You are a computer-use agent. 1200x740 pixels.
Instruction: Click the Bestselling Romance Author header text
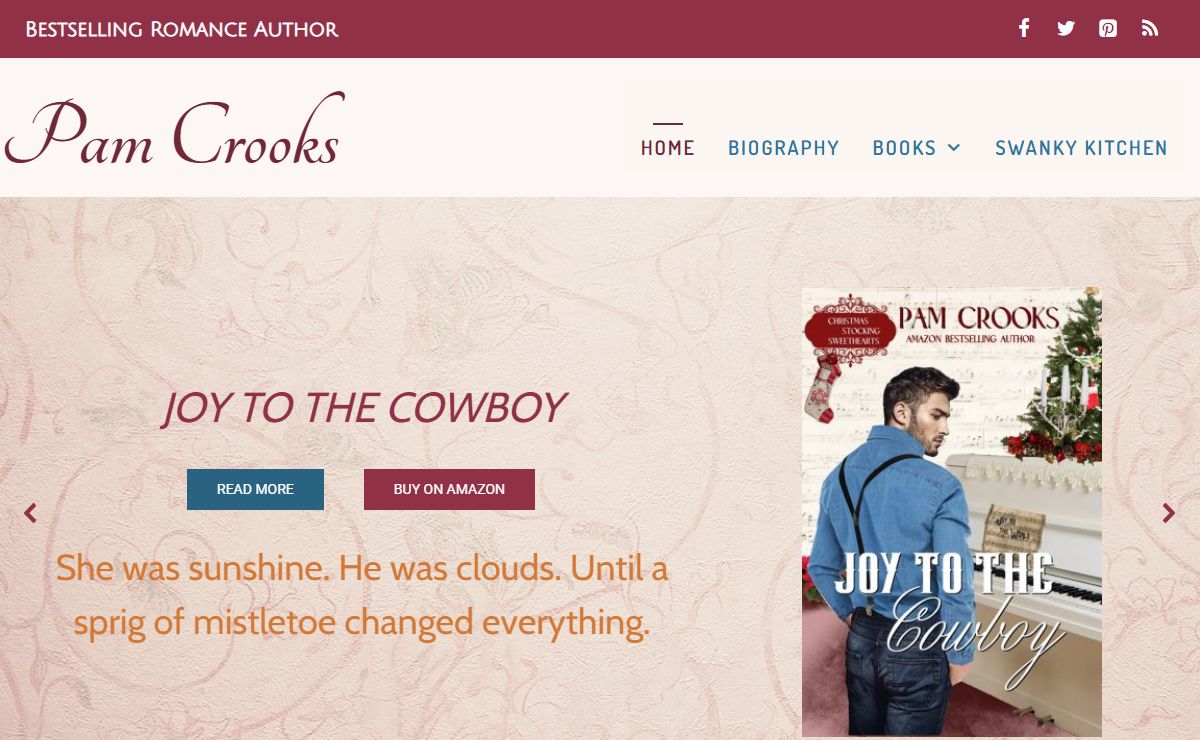tap(182, 29)
